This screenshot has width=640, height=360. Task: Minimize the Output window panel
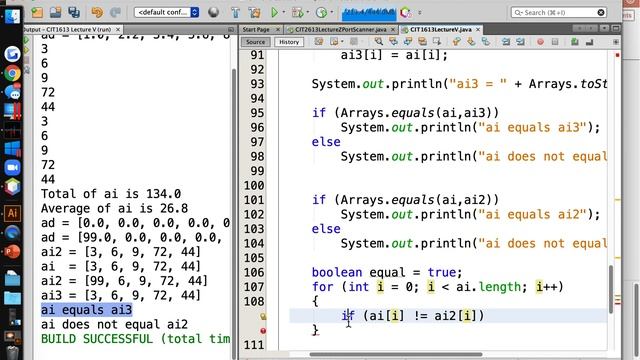(x=231, y=29)
